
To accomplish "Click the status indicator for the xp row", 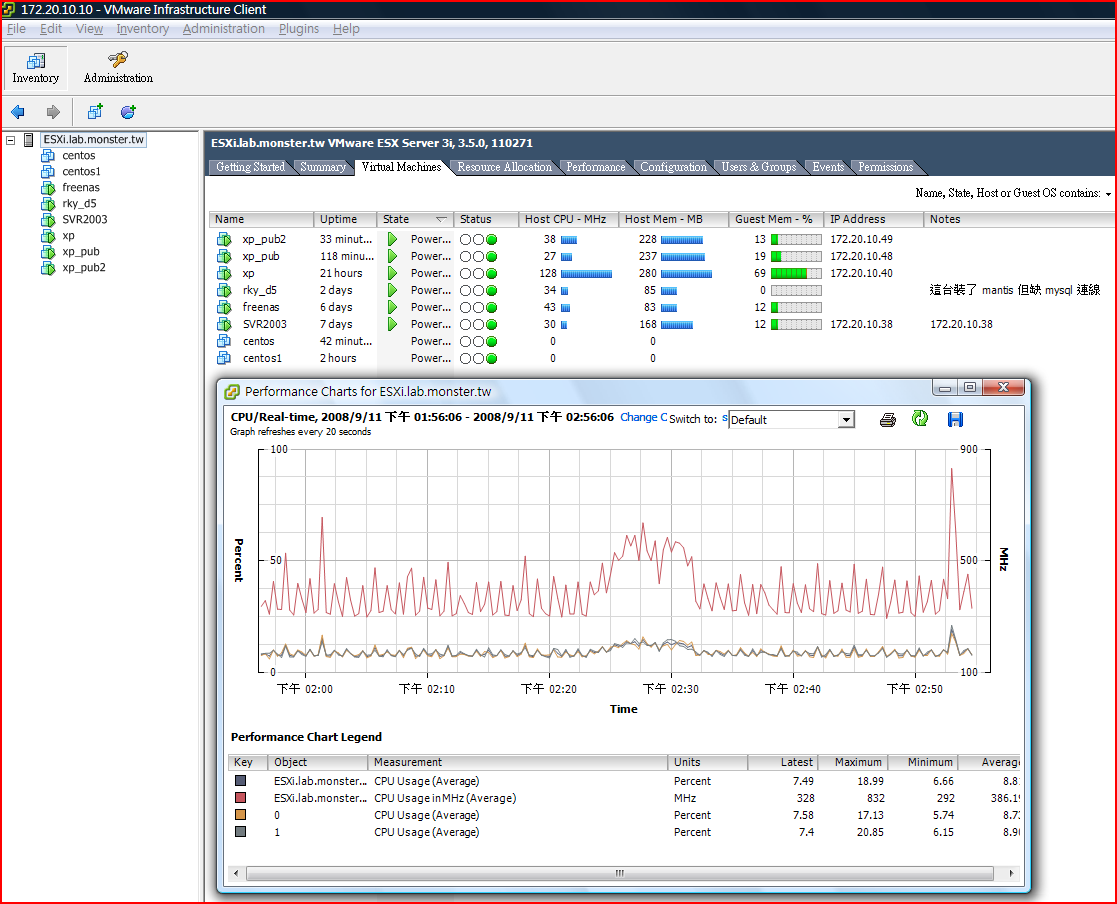I will click(478, 274).
